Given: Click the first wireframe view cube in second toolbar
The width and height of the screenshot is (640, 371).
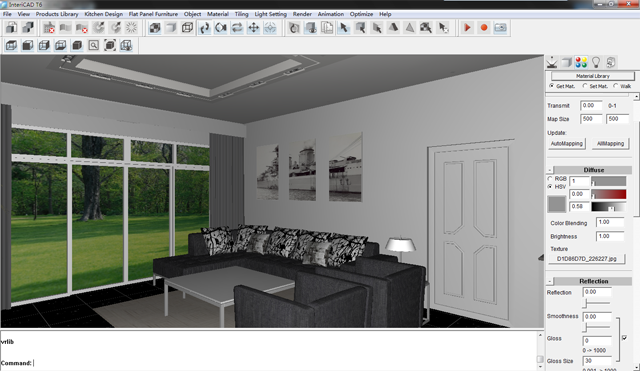Looking at the screenshot, I should (11, 45).
